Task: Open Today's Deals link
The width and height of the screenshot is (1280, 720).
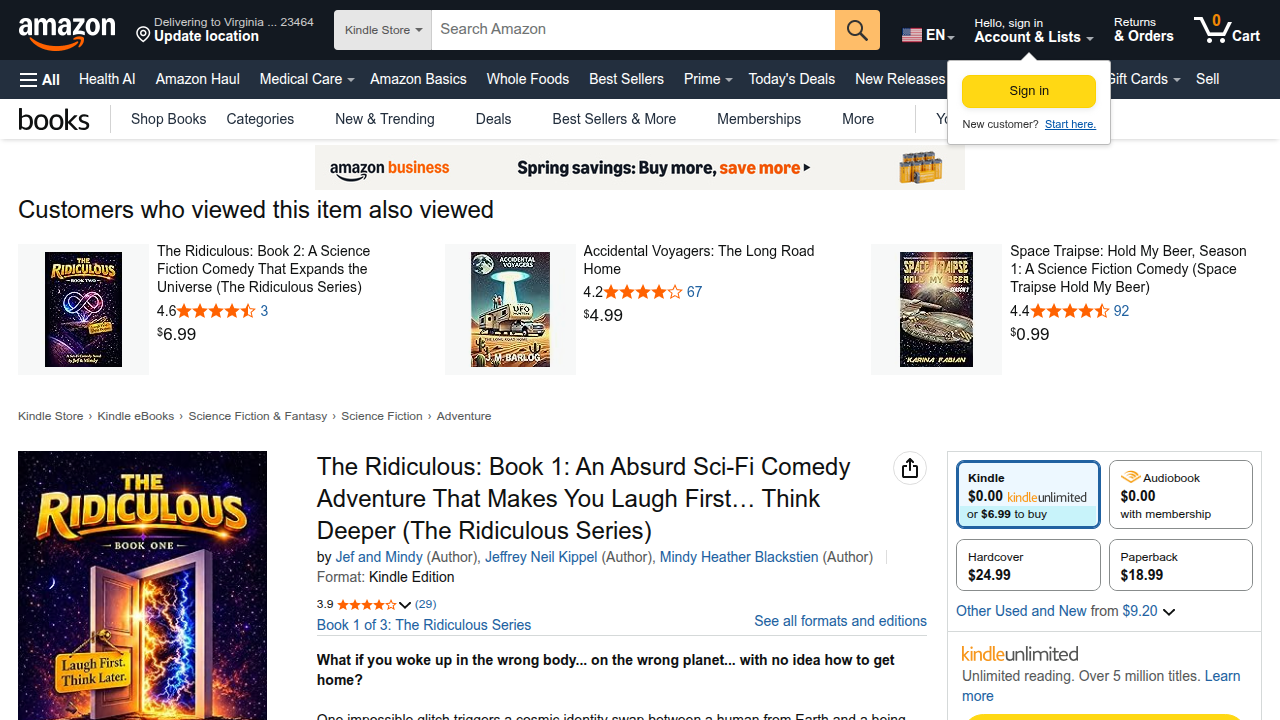Action: click(791, 79)
